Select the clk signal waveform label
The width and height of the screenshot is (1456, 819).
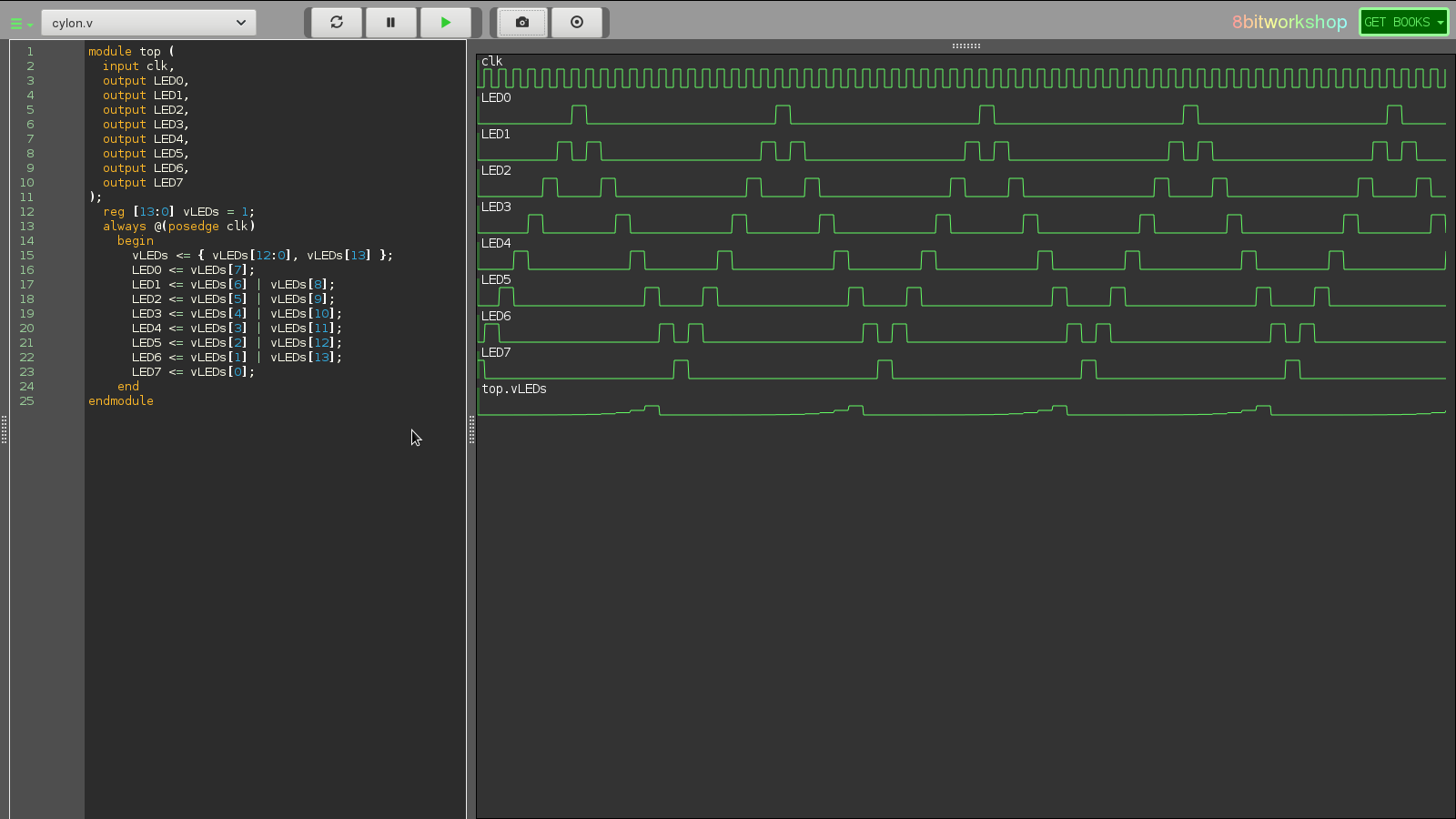pos(492,61)
